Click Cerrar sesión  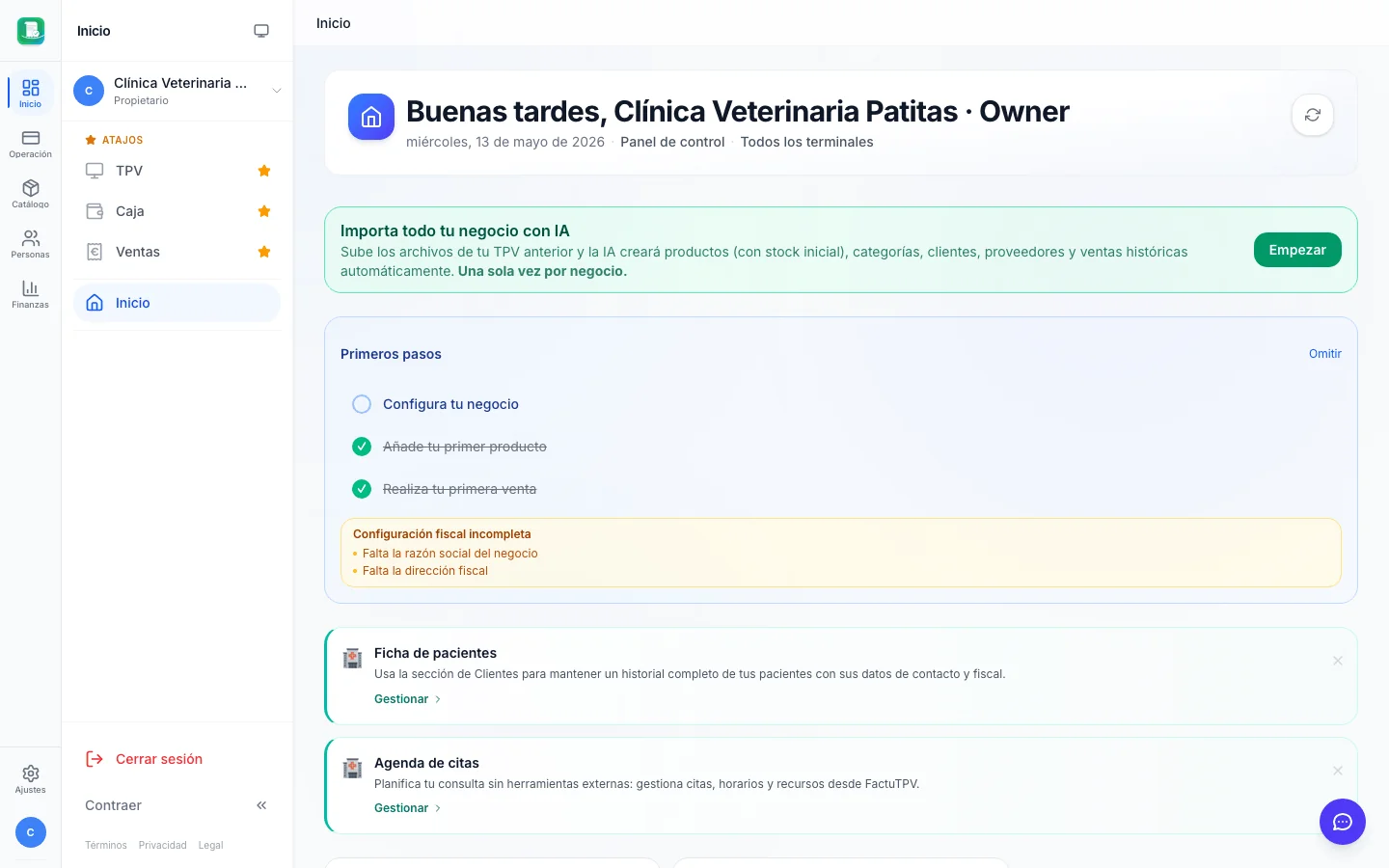159,759
